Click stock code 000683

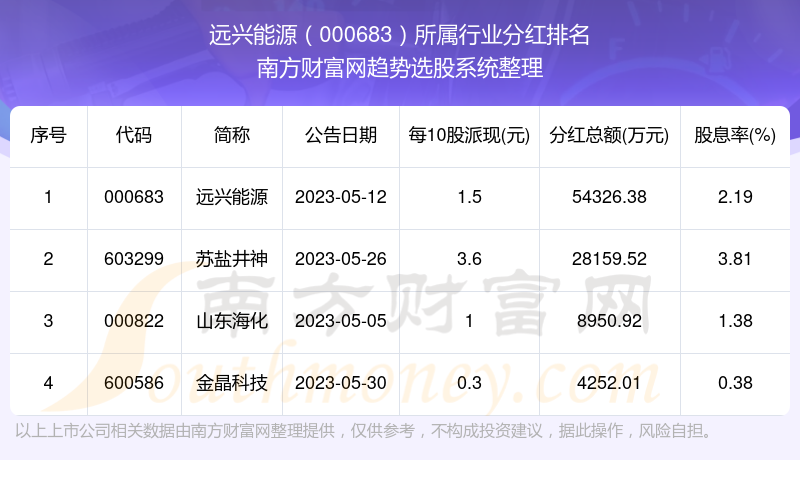point(134,197)
